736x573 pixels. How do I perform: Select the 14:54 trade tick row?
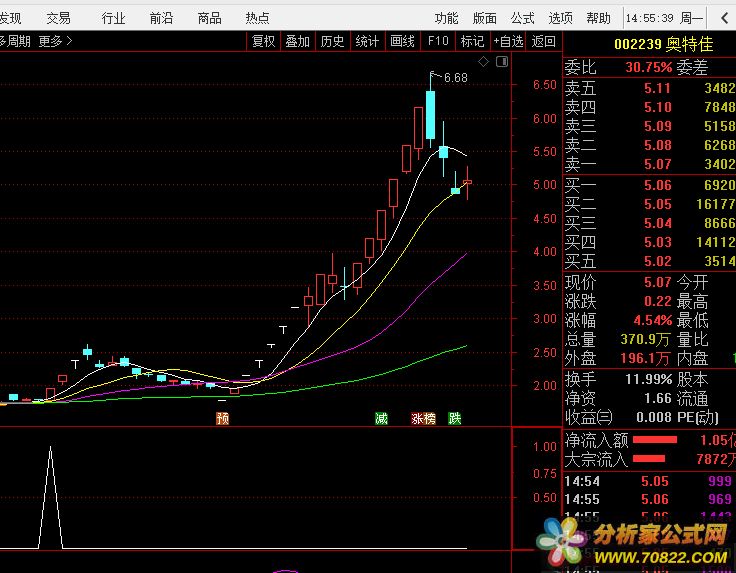tap(649, 481)
